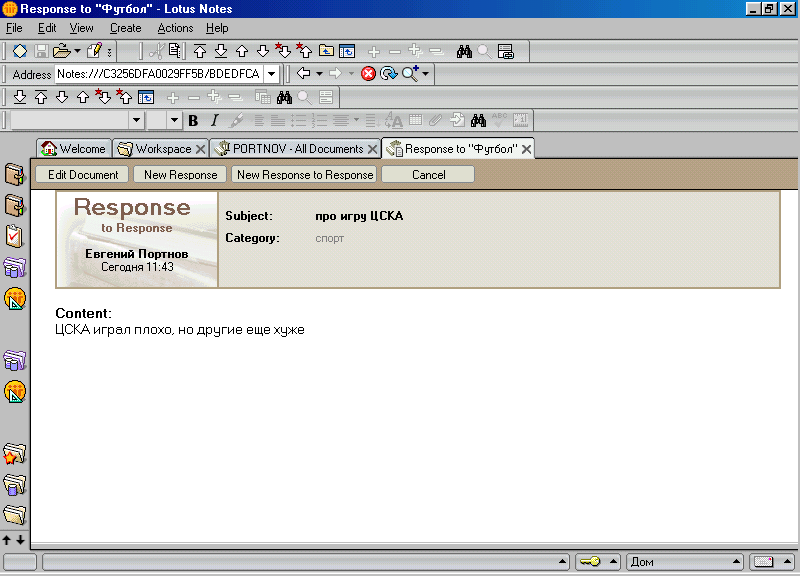Click the Edit Document button
Image resolution: width=800 pixels, height=576 pixels.
[83, 174]
